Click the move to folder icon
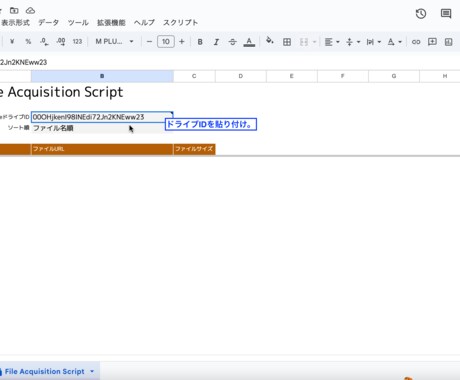This screenshot has width=460, height=380. pyautogui.click(x=14, y=10)
